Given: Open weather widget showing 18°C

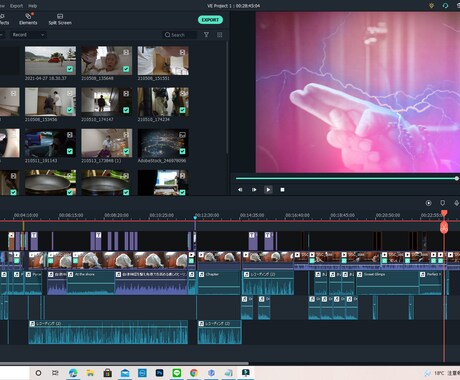Looking at the screenshot, I should (x=435, y=373).
